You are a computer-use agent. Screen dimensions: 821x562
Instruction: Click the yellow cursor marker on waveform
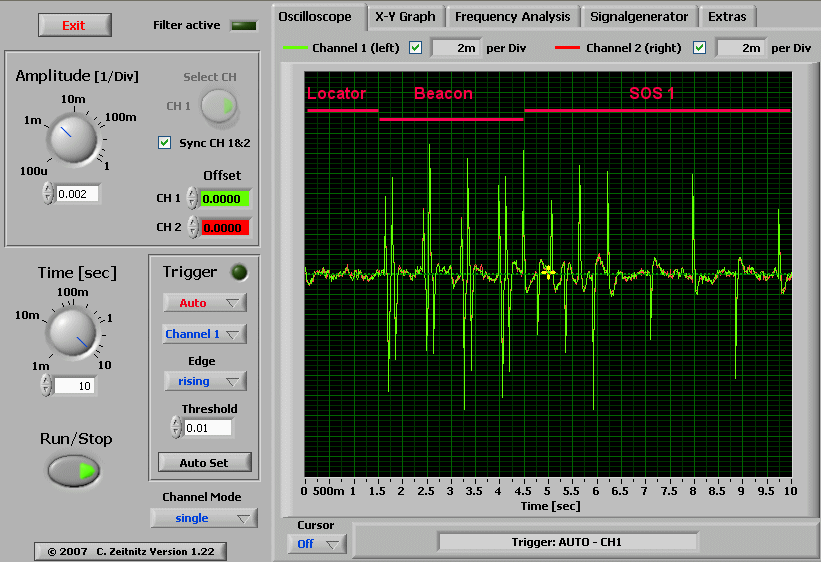pyautogui.click(x=548, y=272)
